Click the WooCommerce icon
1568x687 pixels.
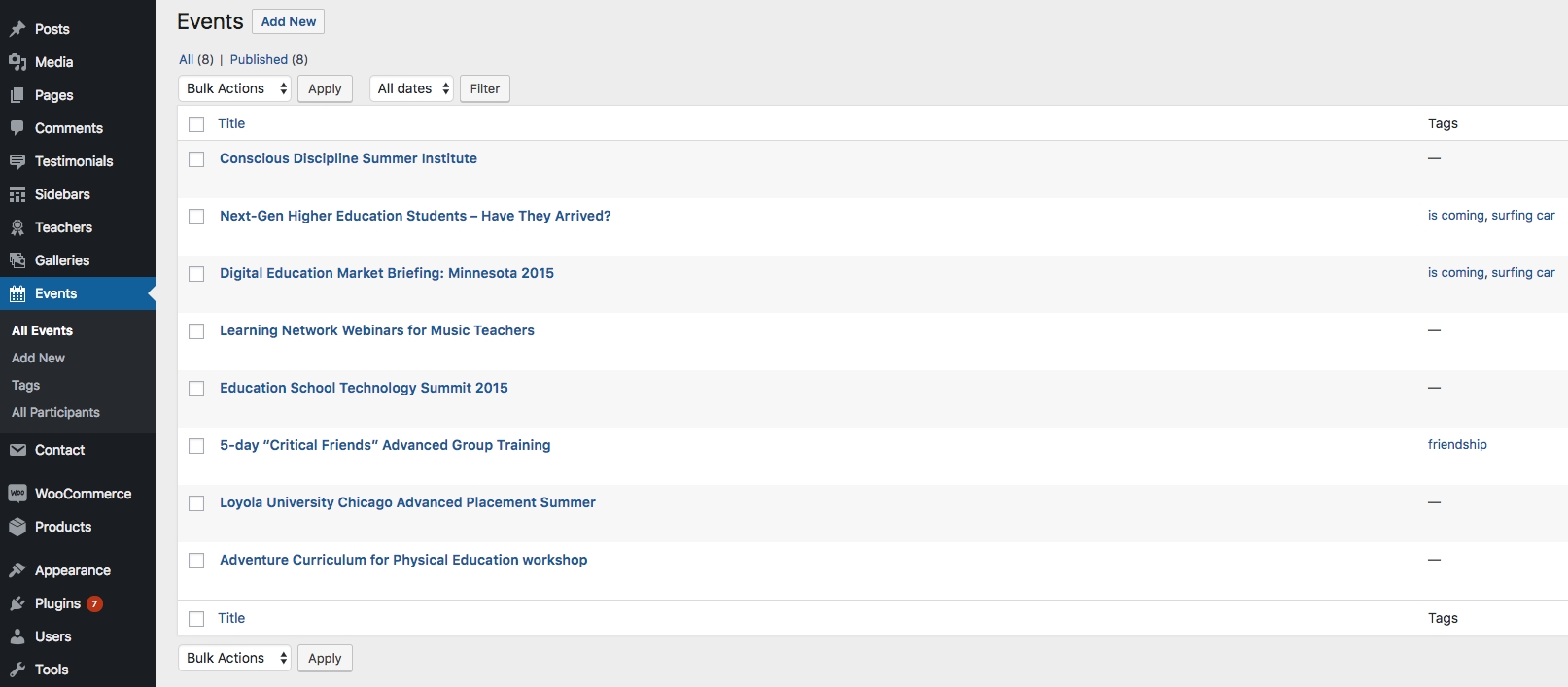[x=17, y=494]
